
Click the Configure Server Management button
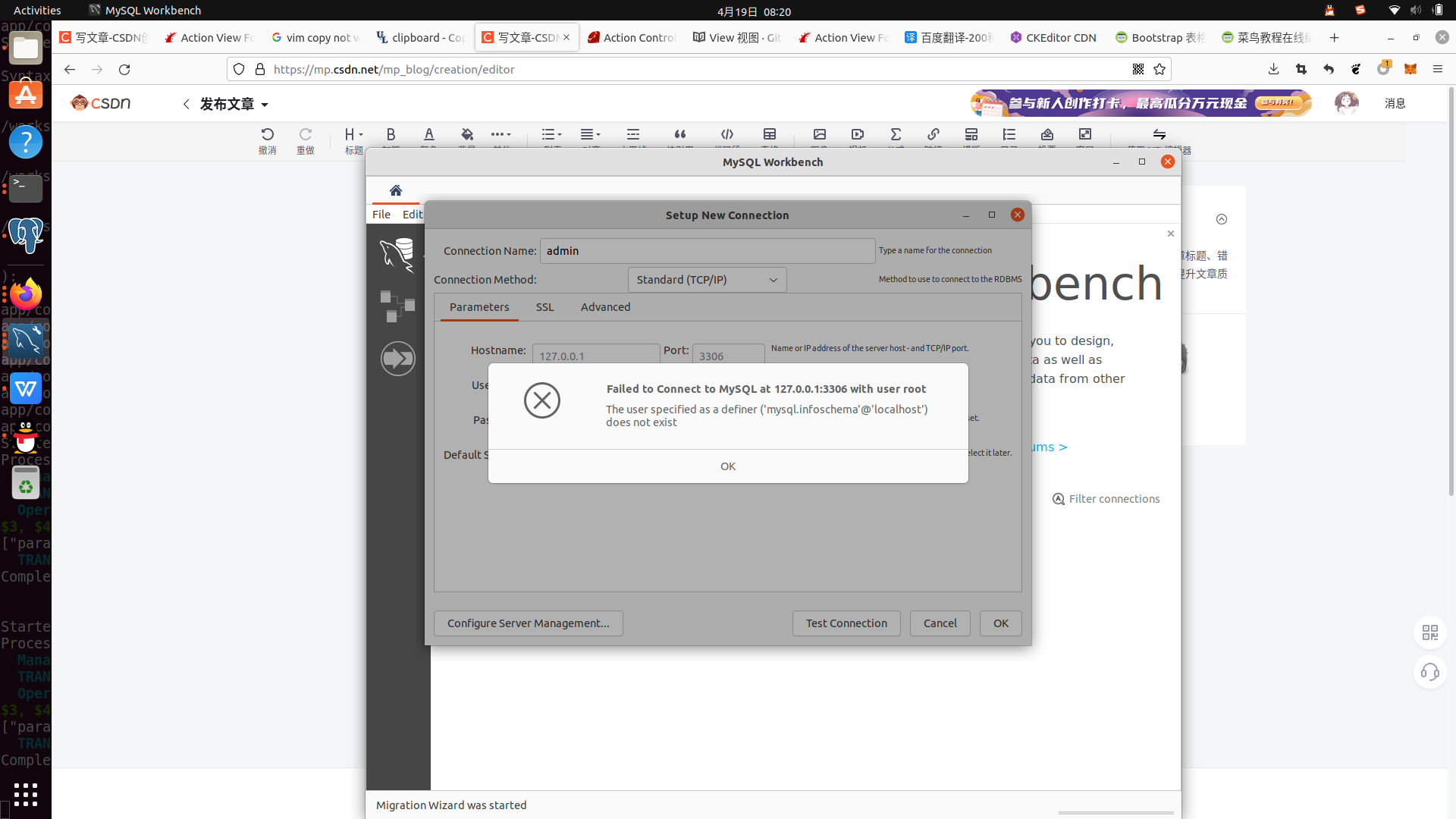[528, 623]
